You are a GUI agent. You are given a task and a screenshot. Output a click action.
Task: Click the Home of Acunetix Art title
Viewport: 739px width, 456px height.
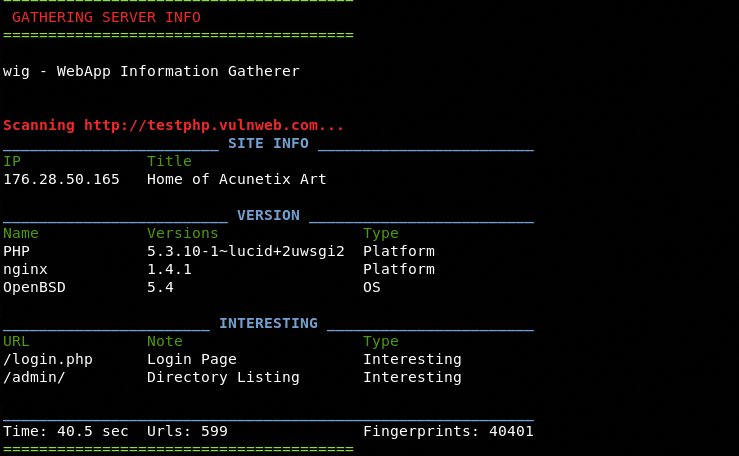coord(236,179)
